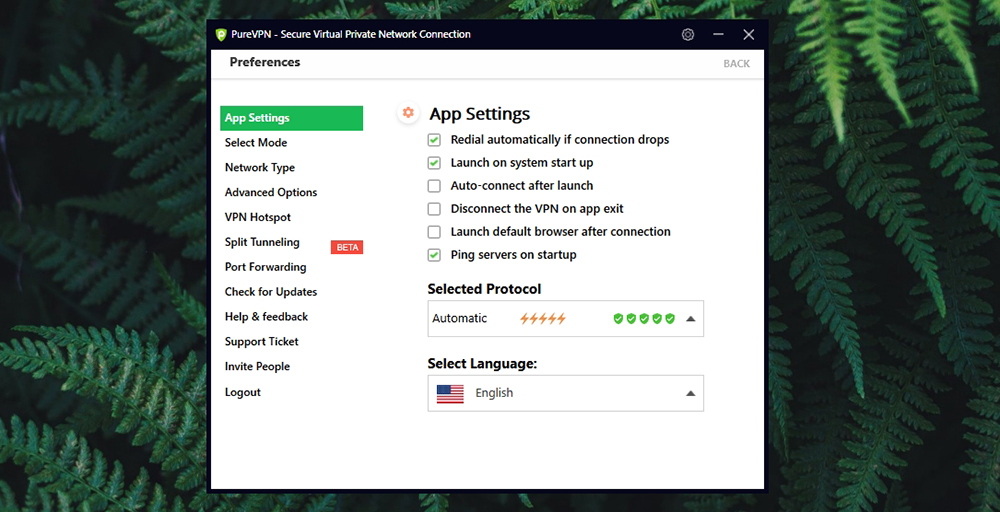Click the orange App Settings gear icon
The height and width of the screenshot is (512, 1000).
click(408, 113)
